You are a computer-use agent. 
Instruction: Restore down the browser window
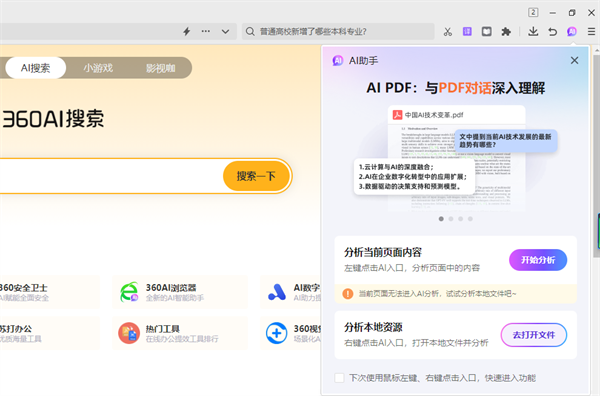(x=572, y=13)
